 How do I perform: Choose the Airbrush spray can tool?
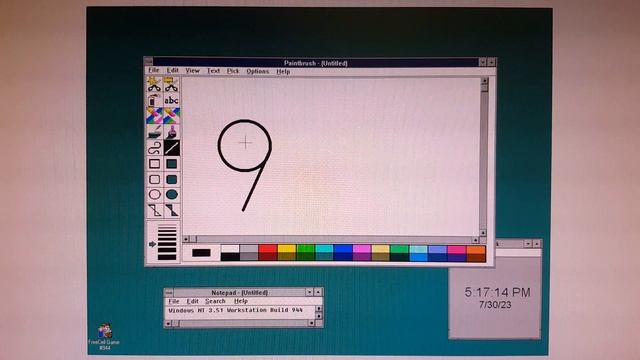tap(154, 100)
